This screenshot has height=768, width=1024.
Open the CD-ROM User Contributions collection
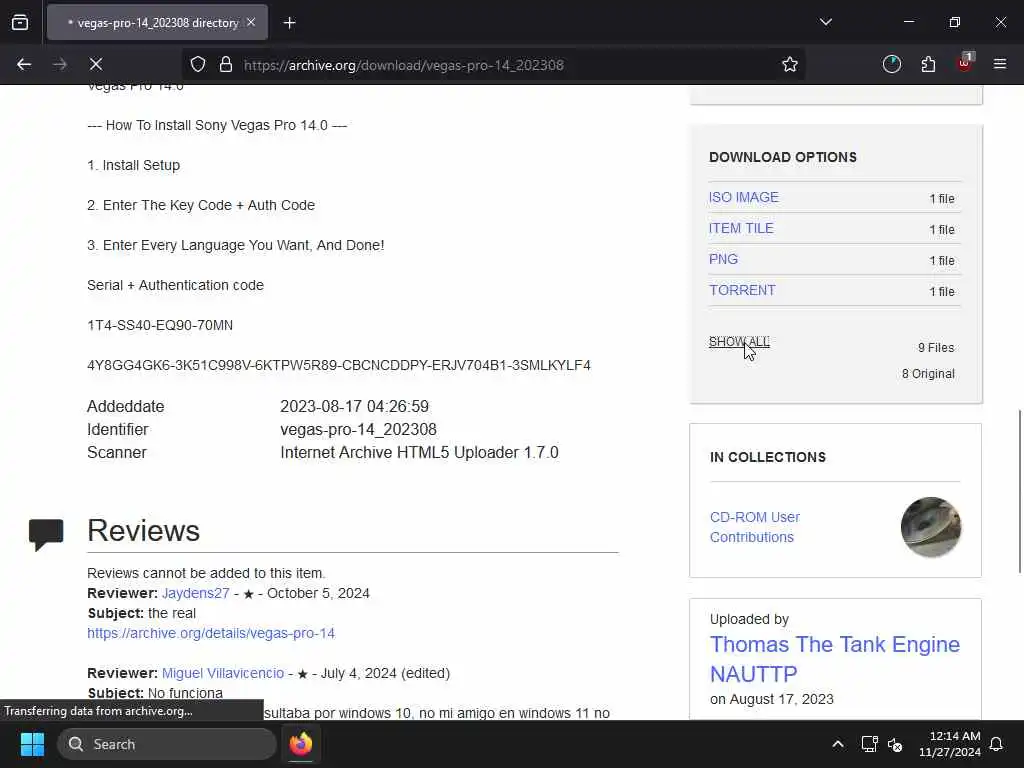click(x=755, y=527)
